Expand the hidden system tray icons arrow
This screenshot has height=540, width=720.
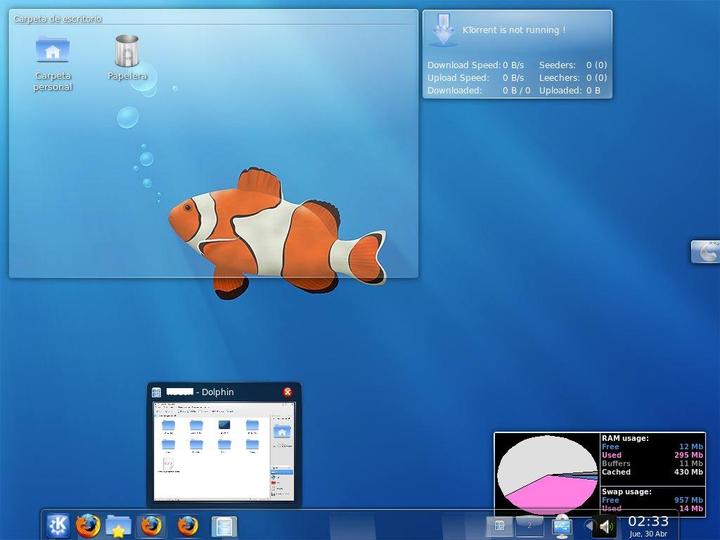tap(588, 526)
